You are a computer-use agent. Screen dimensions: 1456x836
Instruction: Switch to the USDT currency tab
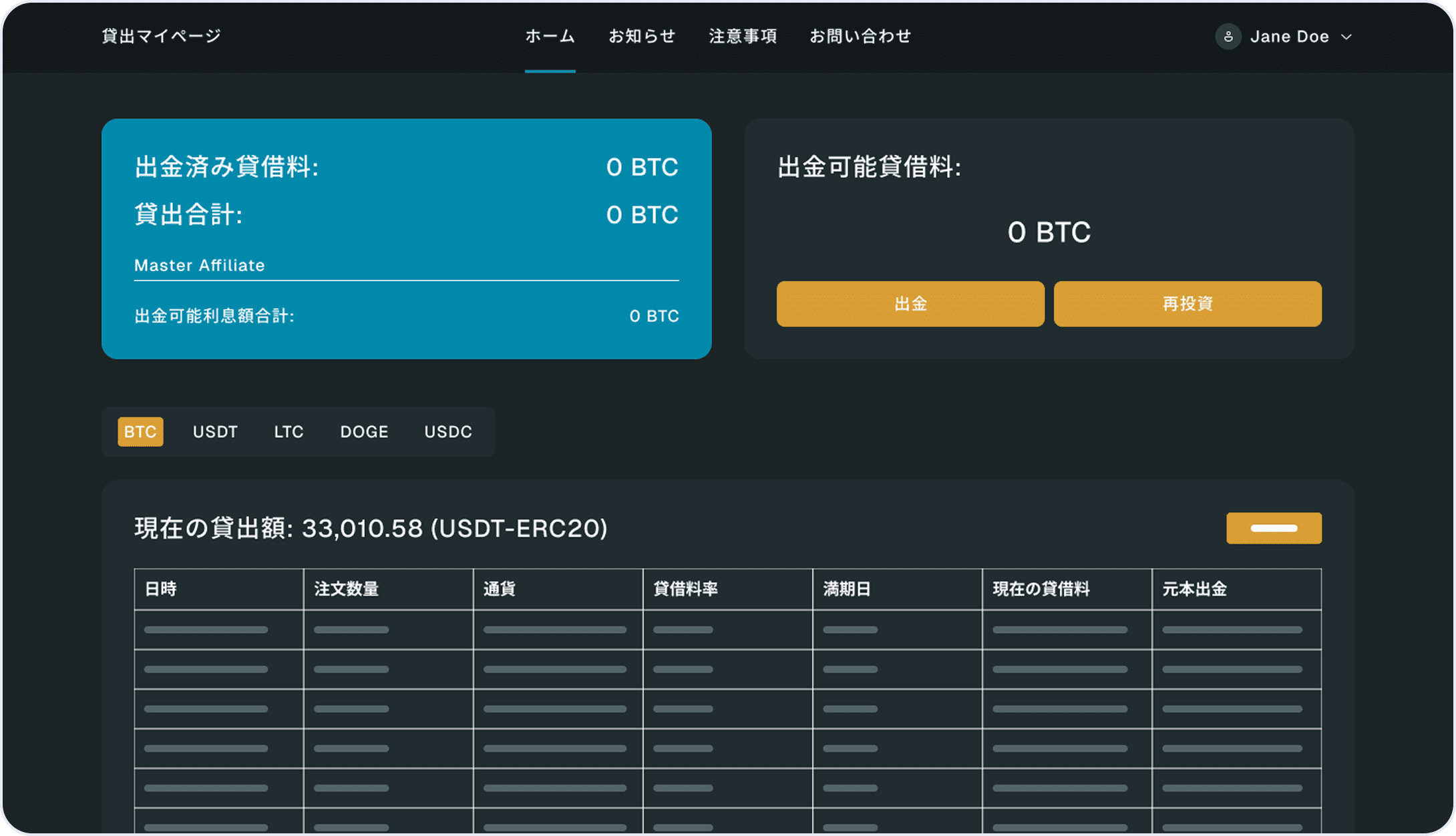click(215, 432)
